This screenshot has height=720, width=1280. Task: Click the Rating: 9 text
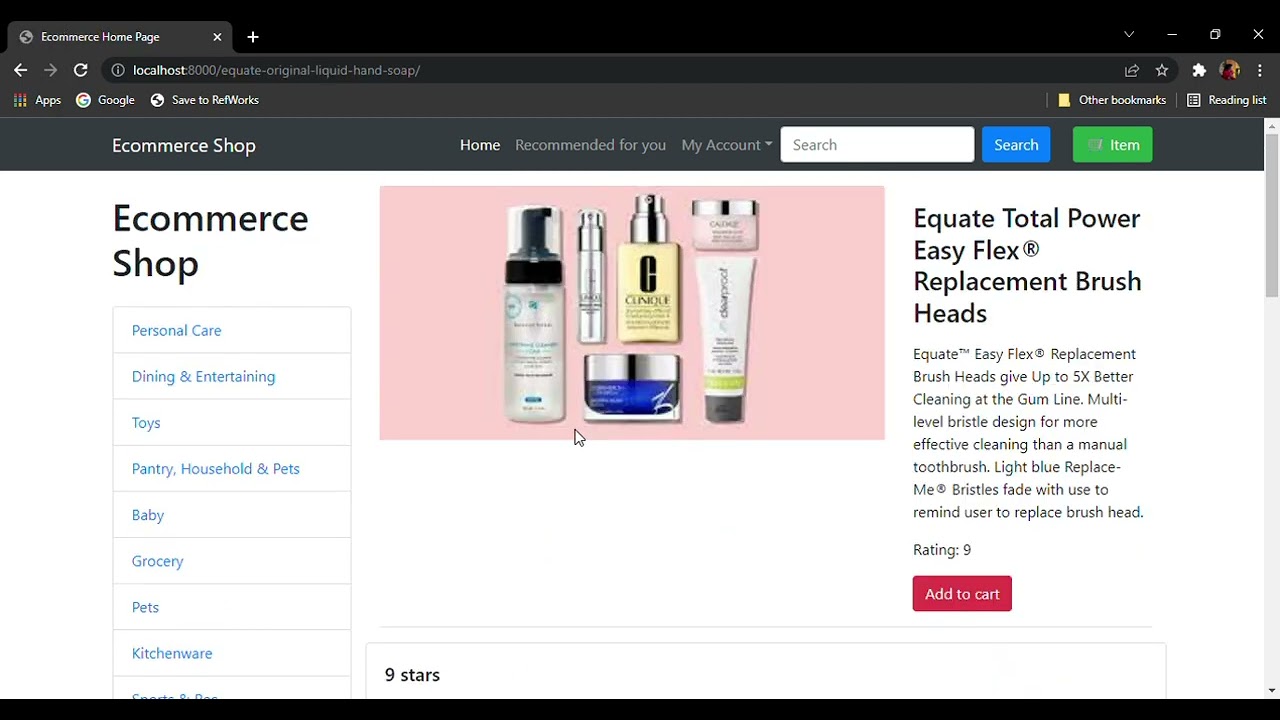(942, 549)
